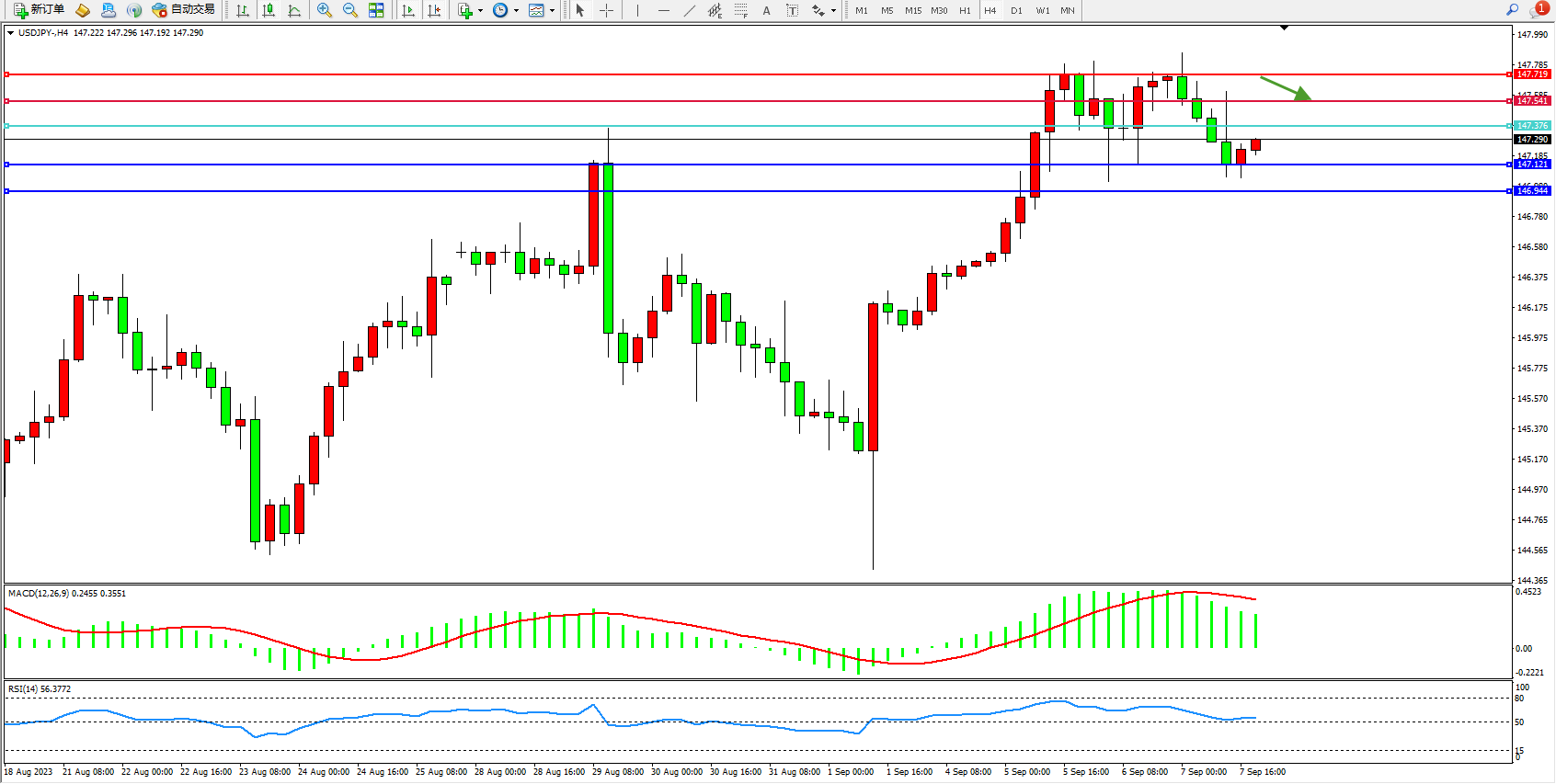Switch chart to candlestick mode

(x=269, y=10)
